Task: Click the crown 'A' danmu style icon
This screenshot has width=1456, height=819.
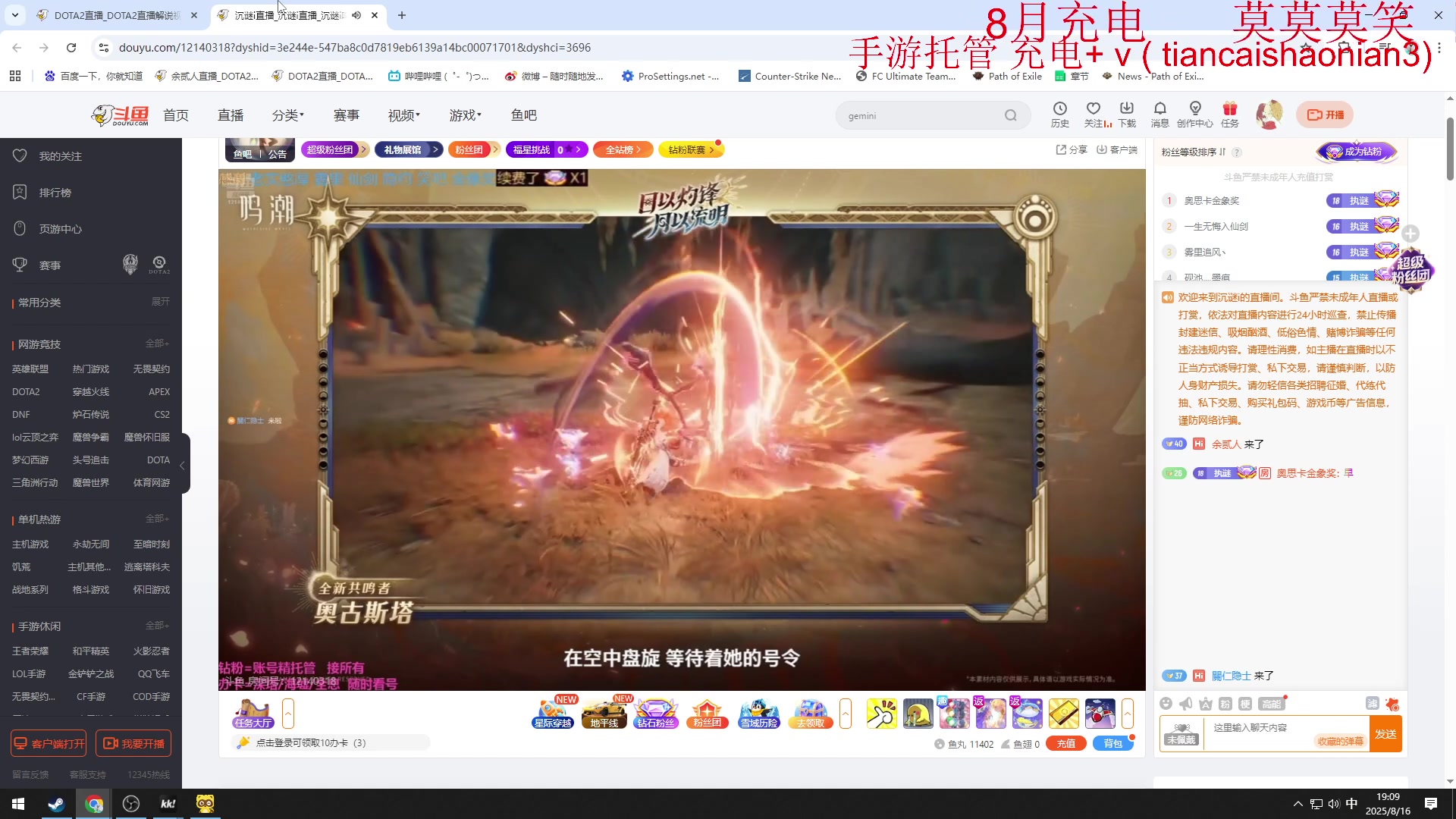Action: point(1206,704)
